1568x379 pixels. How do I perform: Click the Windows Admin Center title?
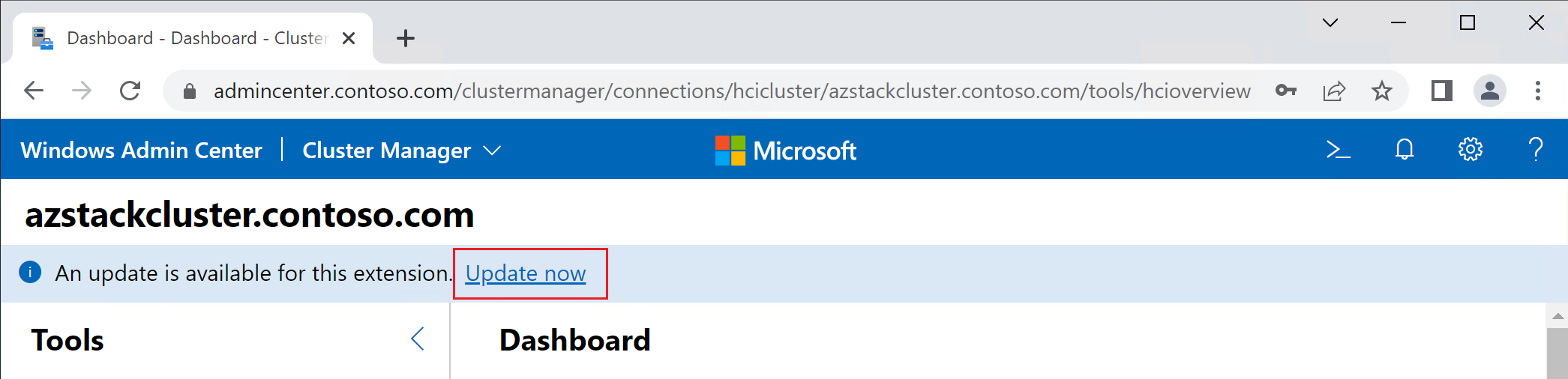point(142,151)
